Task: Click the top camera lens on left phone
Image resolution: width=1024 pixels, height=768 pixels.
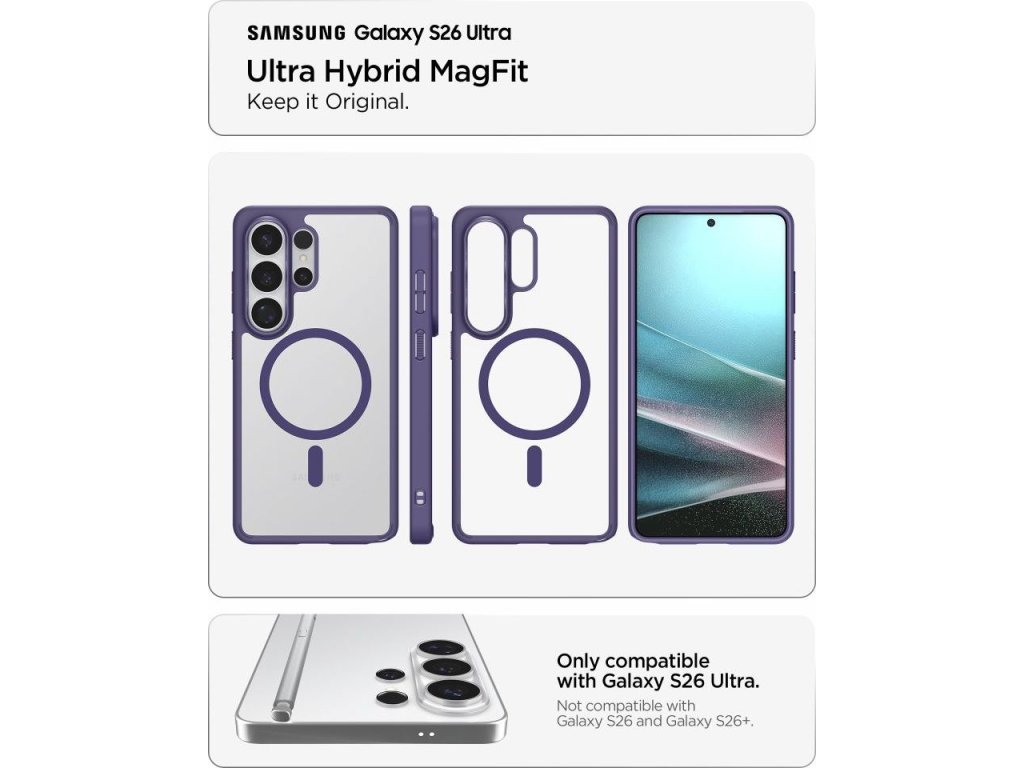Action: [x=266, y=240]
